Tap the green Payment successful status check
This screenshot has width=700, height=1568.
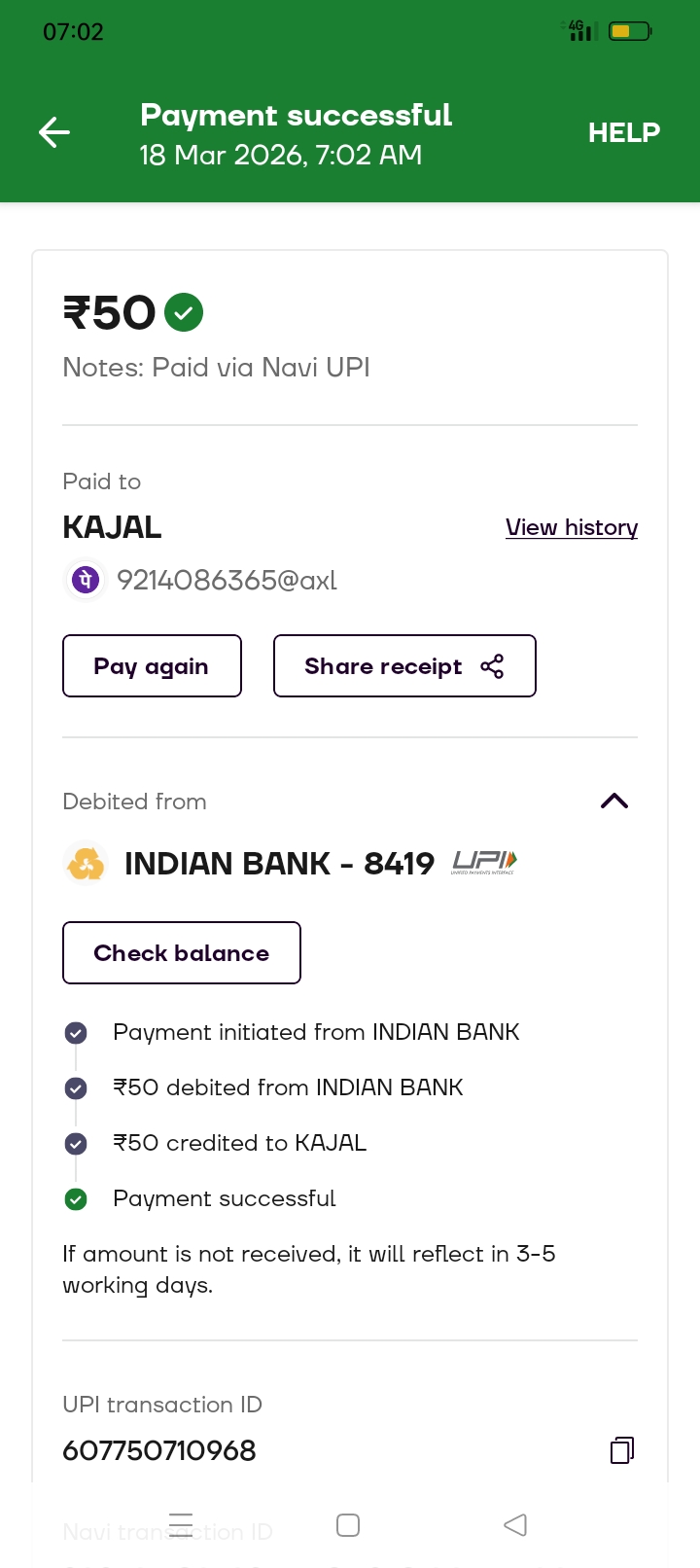point(76,1199)
